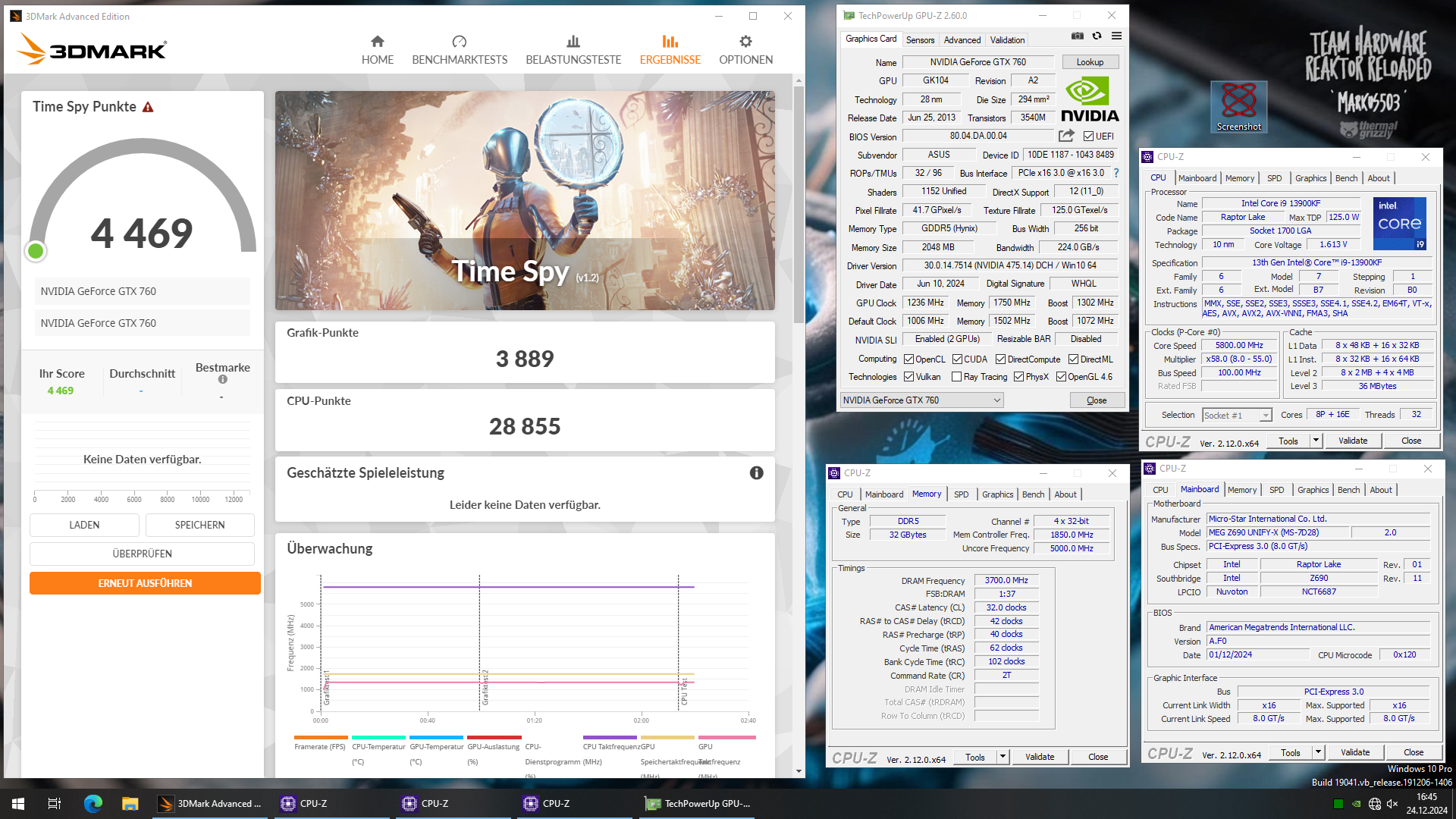Click the network globe tray icon

[x=1374, y=804]
